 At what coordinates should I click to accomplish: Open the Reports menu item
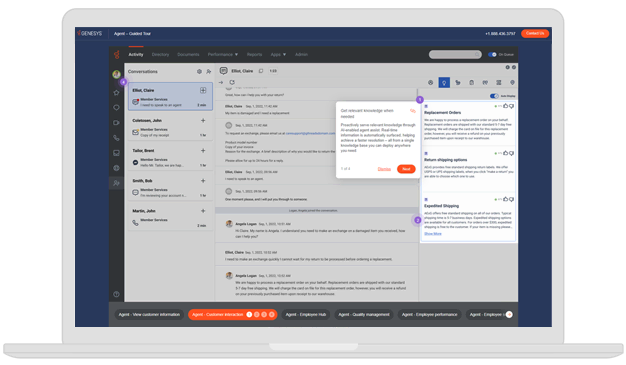click(x=254, y=54)
